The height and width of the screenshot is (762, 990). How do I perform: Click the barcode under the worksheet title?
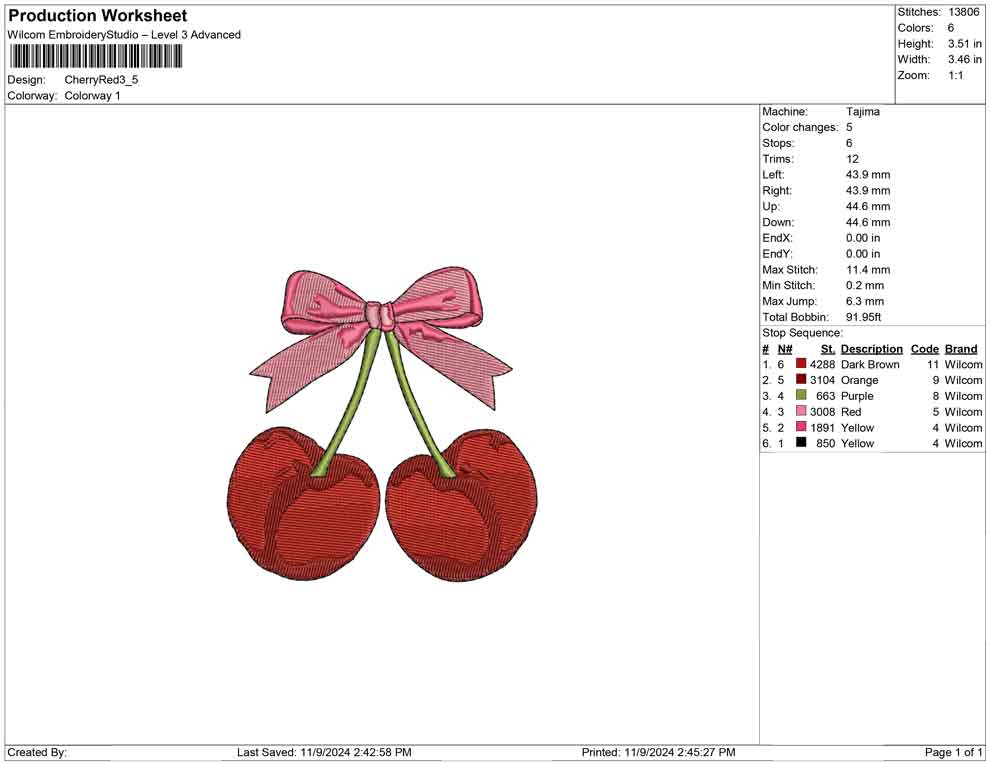(95, 57)
